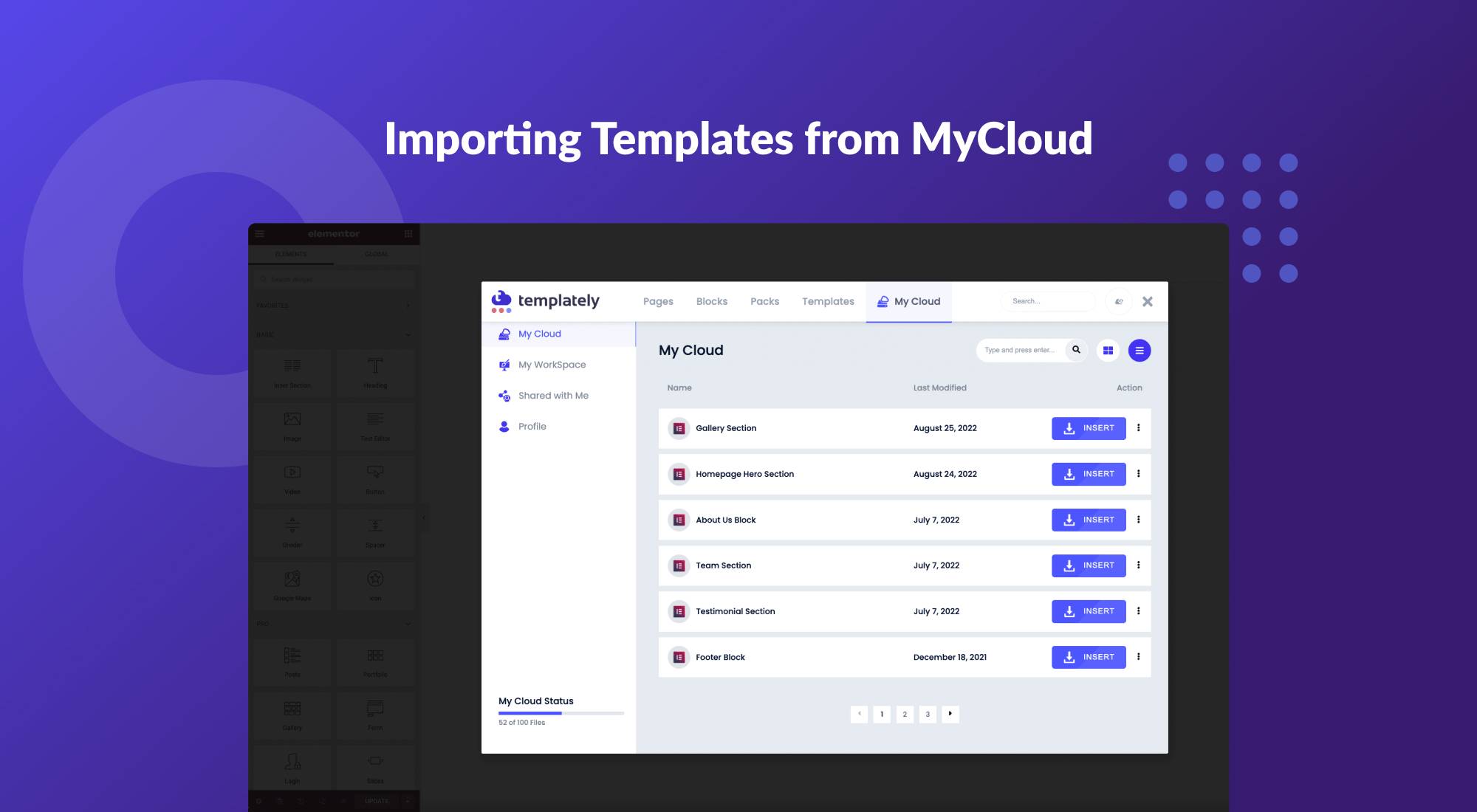Open three-dot menu for Footer Block
Viewport: 1477px width, 812px height.
pos(1138,657)
